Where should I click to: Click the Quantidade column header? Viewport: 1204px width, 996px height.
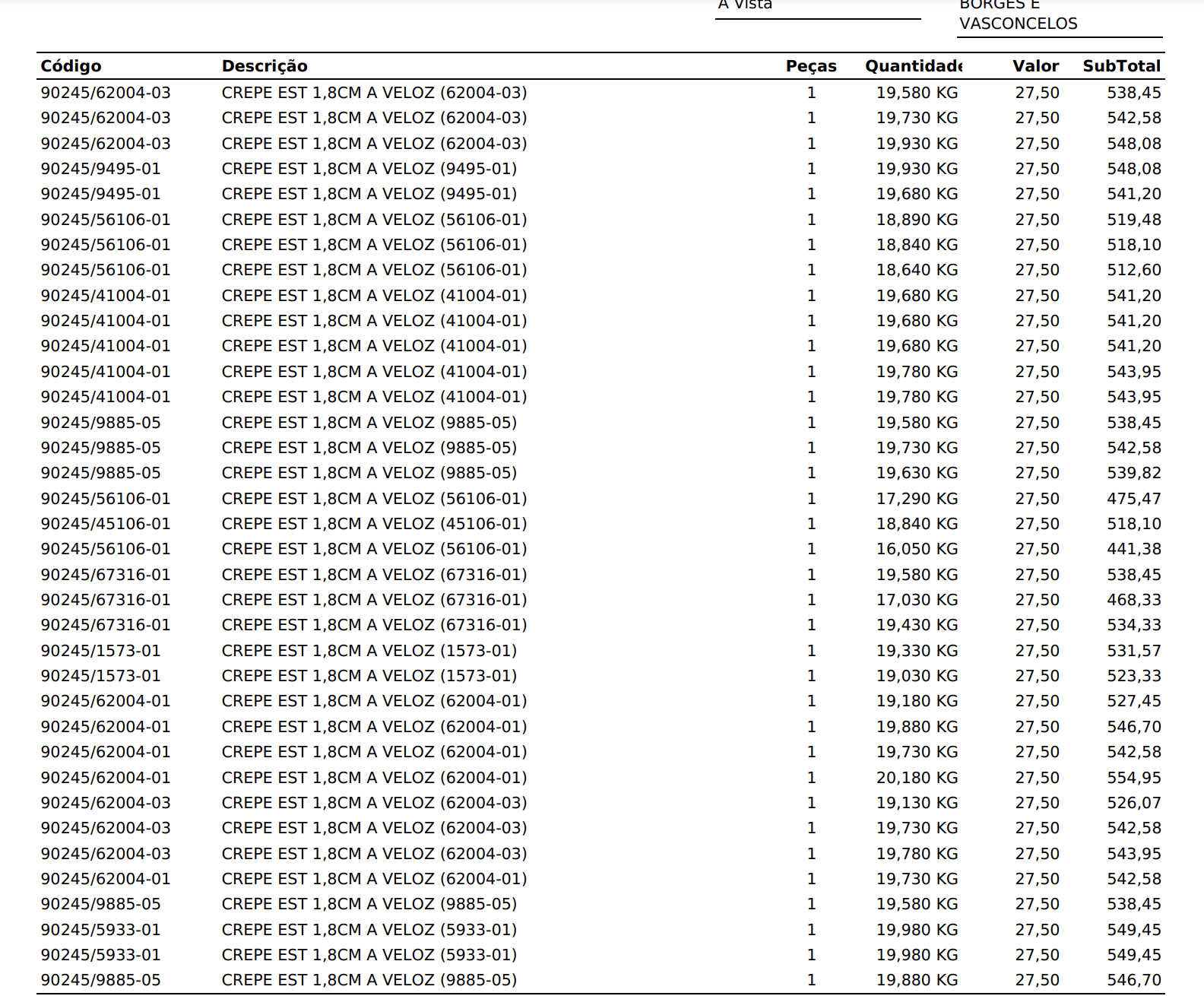click(x=913, y=66)
